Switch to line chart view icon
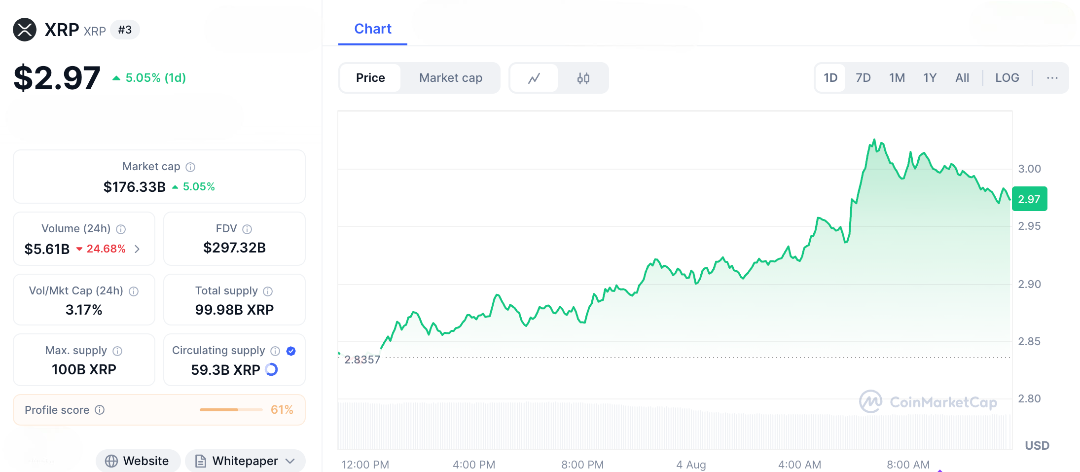The height and width of the screenshot is (472, 1080). 534,78
